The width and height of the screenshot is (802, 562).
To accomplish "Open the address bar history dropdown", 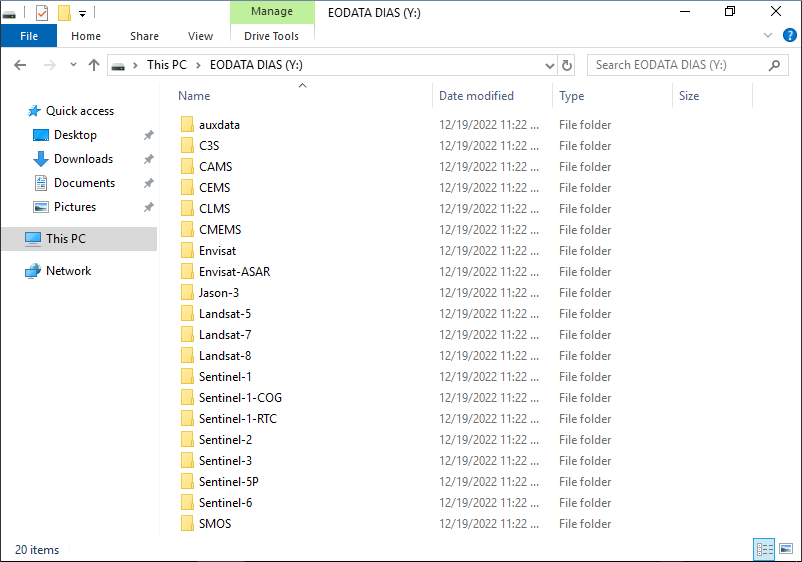I will [x=549, y=65].
